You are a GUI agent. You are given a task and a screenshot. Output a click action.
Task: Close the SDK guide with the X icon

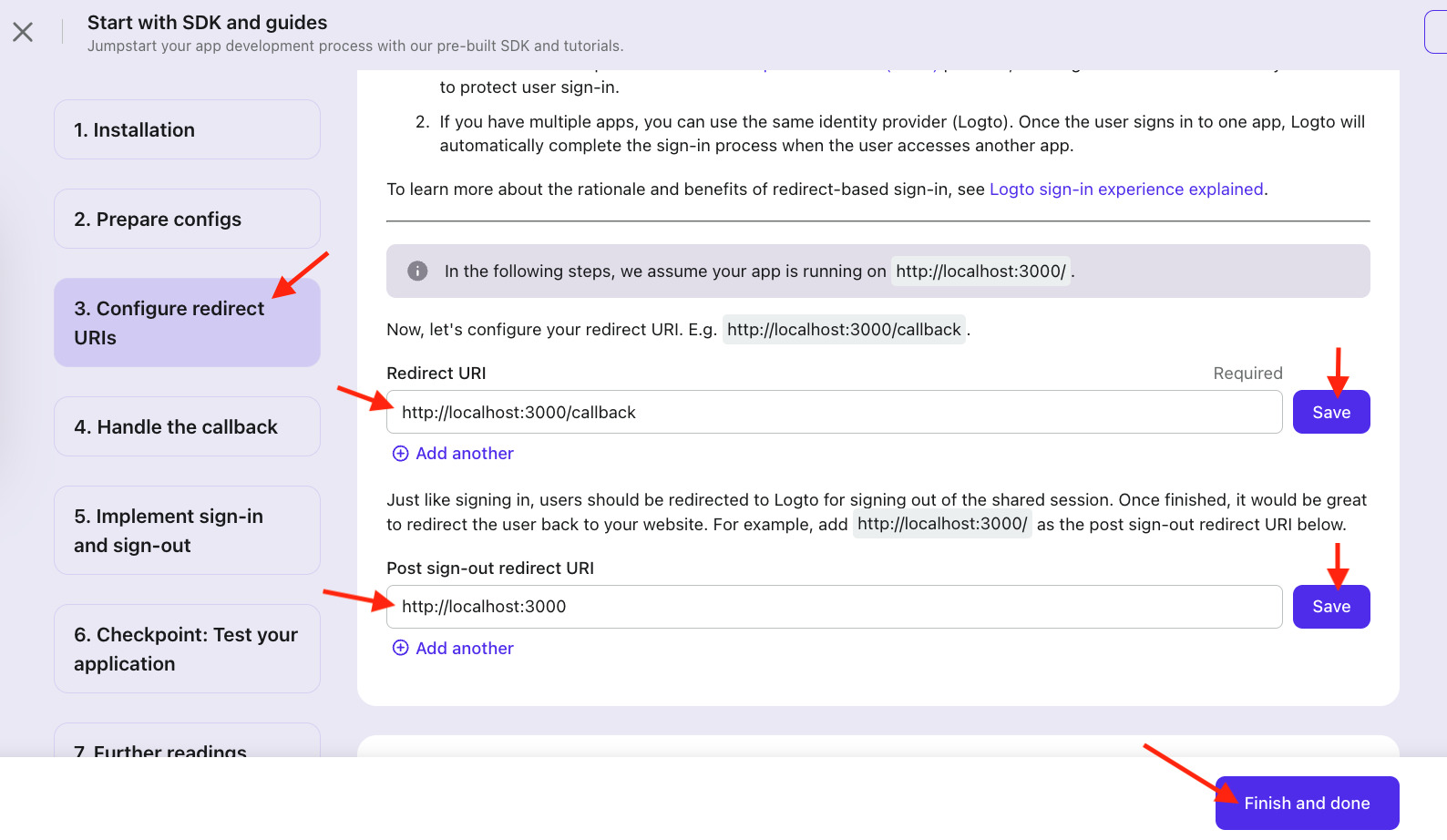click(x=23, y=32)
